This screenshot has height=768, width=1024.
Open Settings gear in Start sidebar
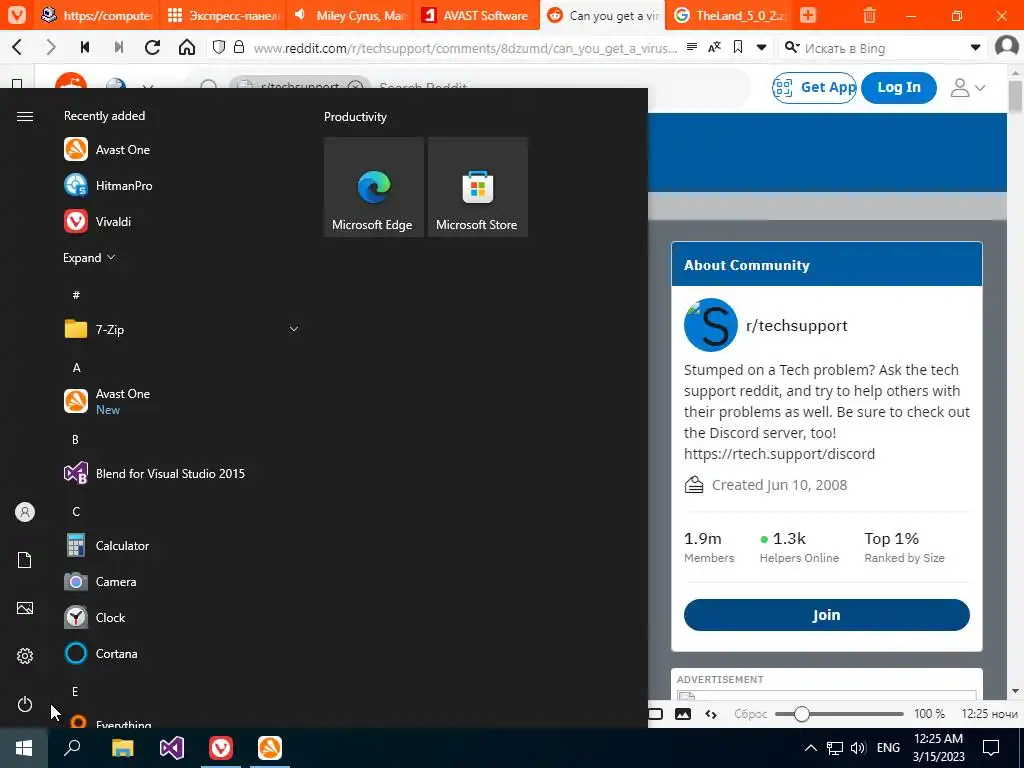25,656
